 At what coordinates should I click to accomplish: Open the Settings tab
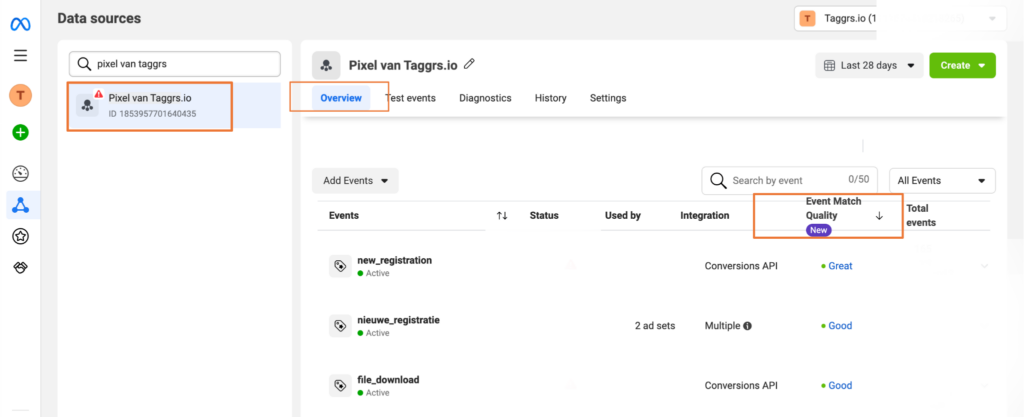(608, 98)
